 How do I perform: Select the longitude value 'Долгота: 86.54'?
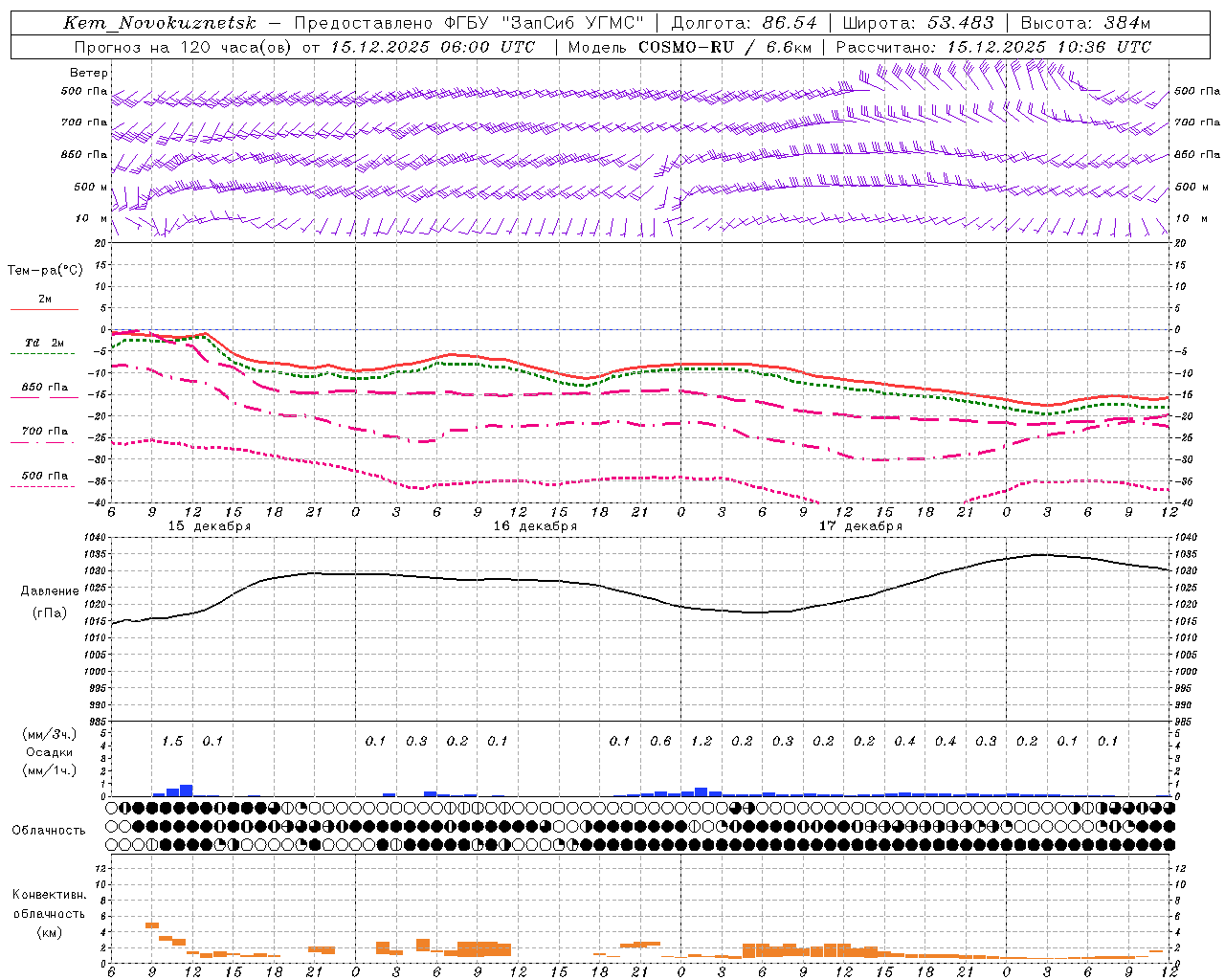coord(744,23)
